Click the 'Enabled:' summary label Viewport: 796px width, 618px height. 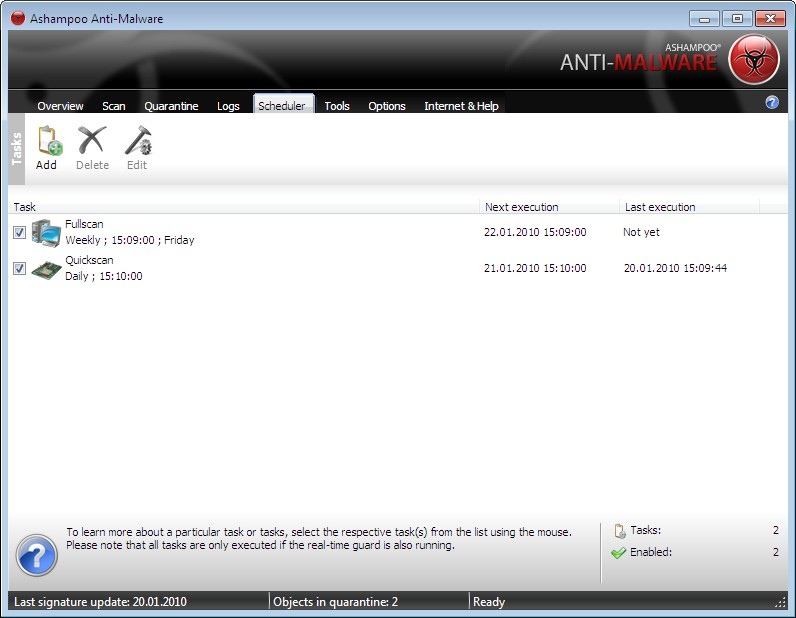651,552
